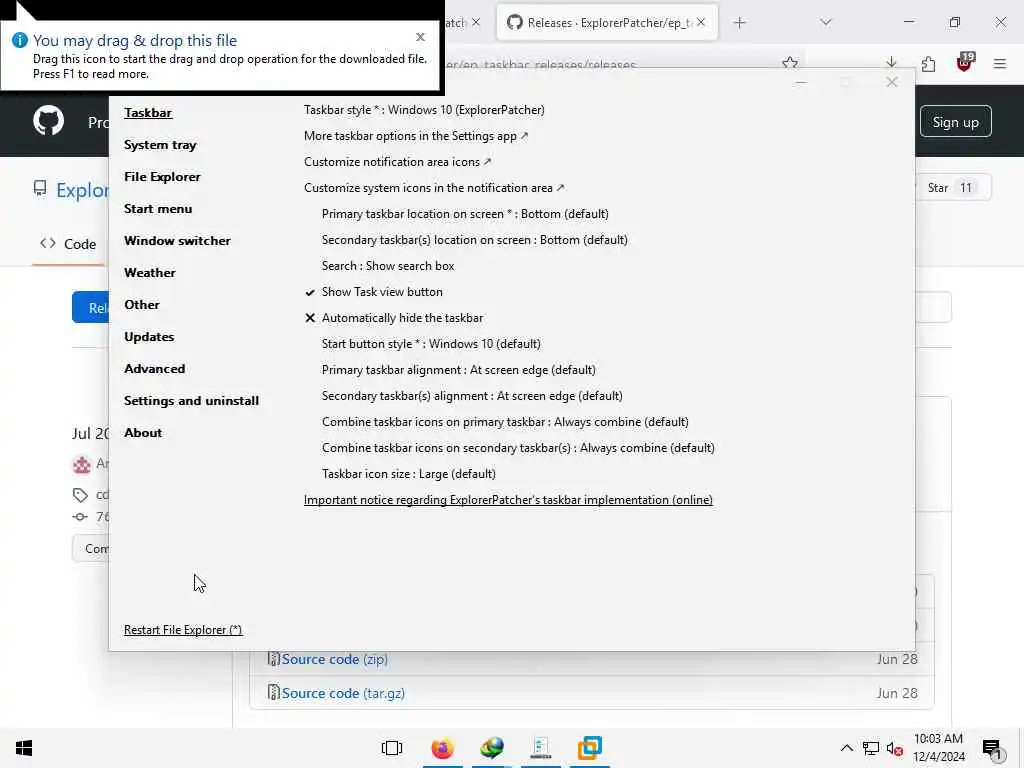Click the info icon in the tip popup
The width and height of the screenshot is (1024, 768).
coord(20,40)
